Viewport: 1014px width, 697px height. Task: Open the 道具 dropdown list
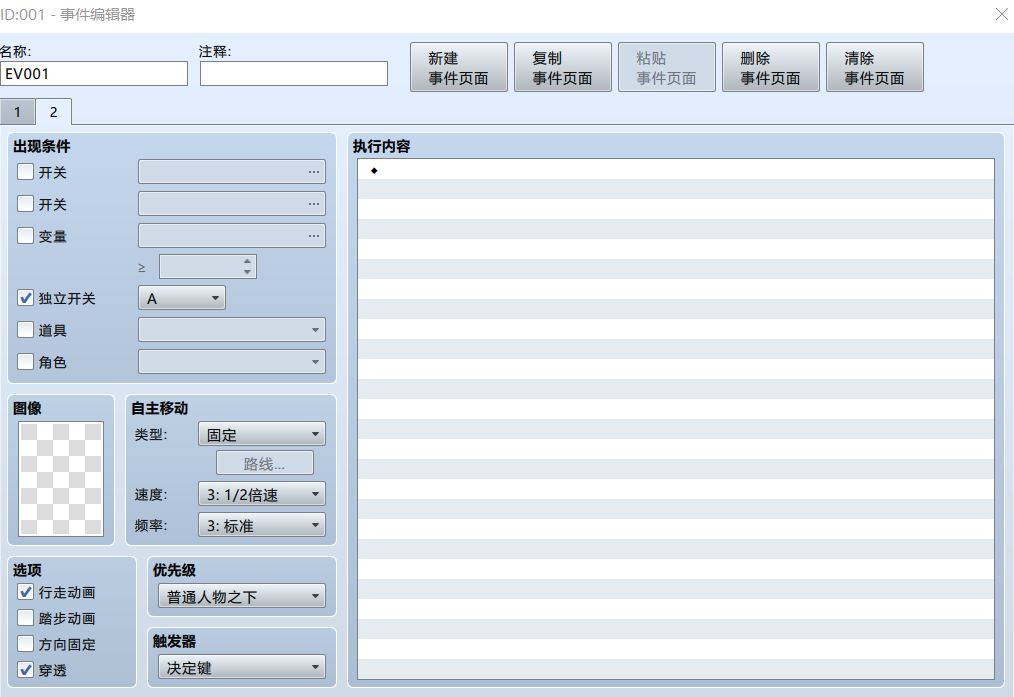[232, 330]
